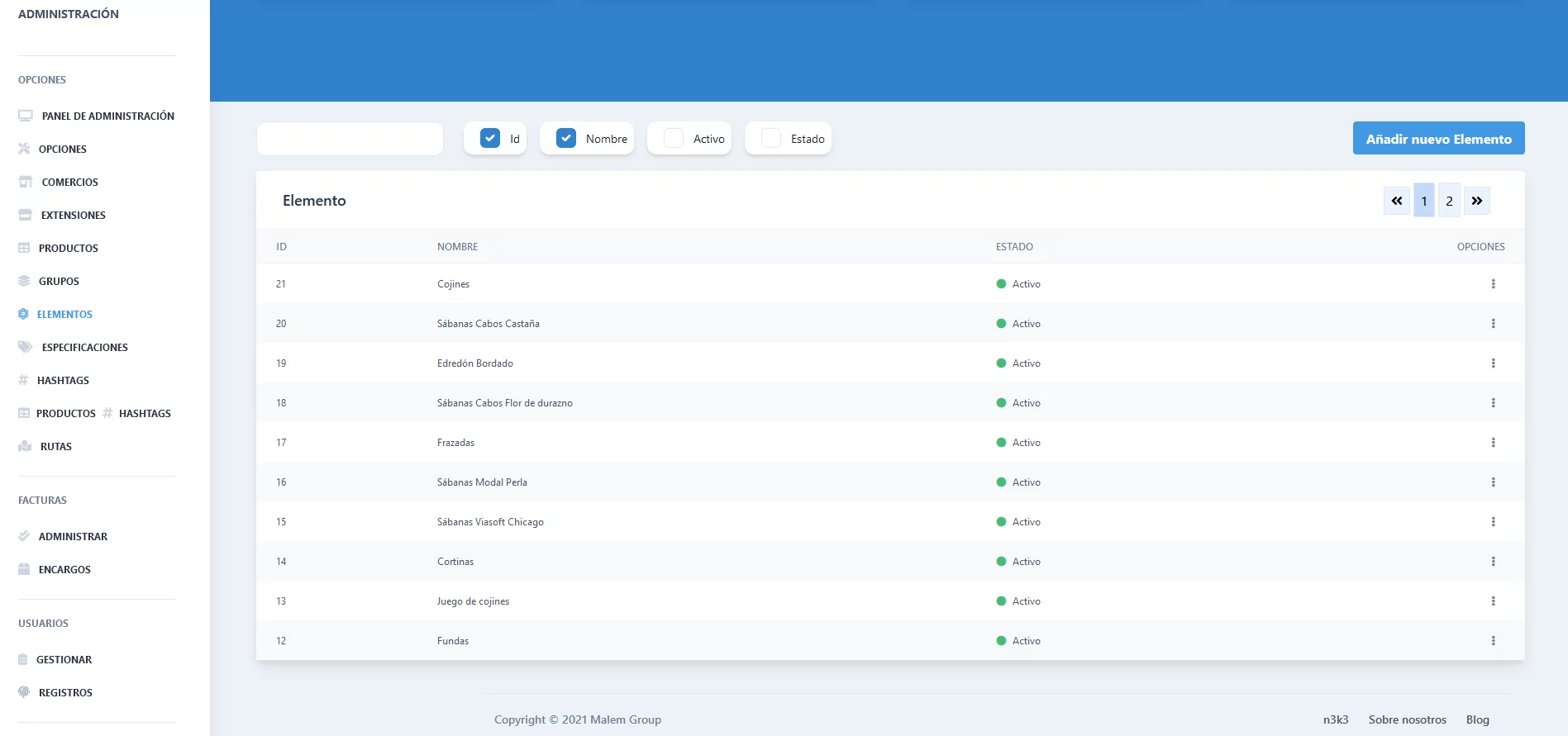Click the ESTADO column header
This screenshot has height=736, width=1568.
[1014, 247]
